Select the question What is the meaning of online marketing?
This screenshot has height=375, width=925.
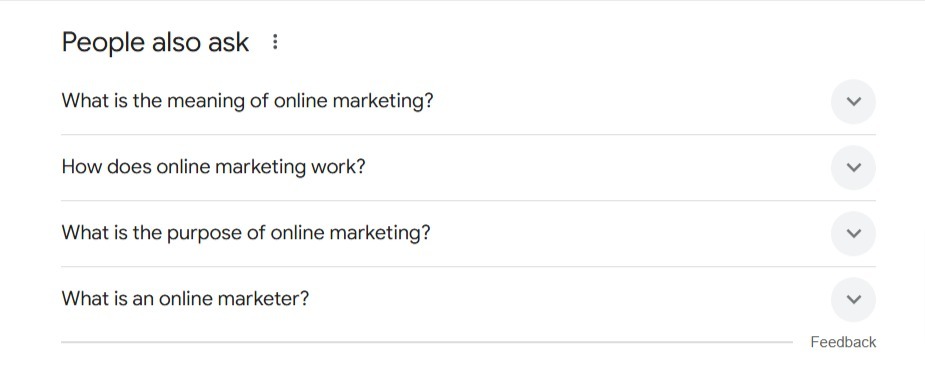click(247, 101)
